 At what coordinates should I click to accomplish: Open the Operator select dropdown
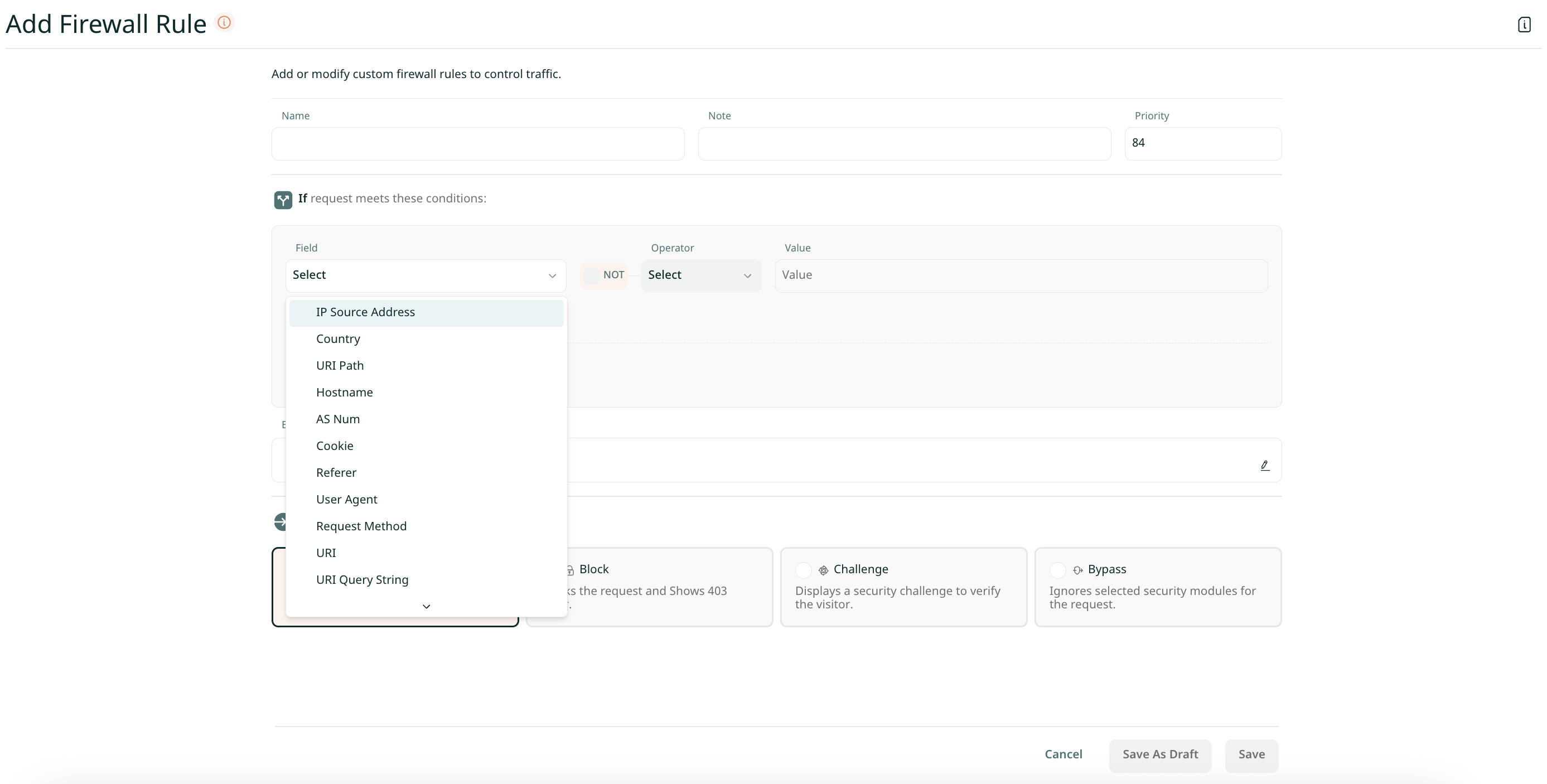click(701, 275)
